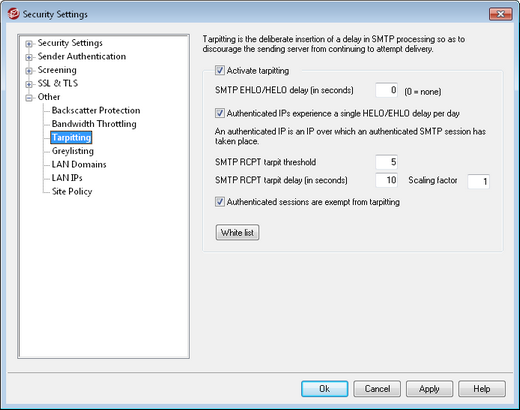Expand the Security Settings tree node
The height and width of the screenshot is (410, 520).
click(29, 44)
